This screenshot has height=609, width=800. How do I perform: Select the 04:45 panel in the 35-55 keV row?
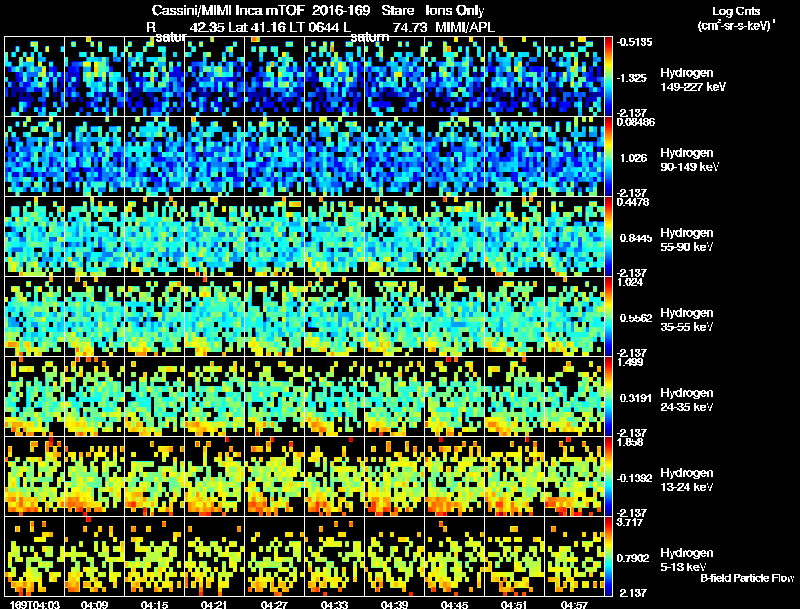click(x=455, y=316)
